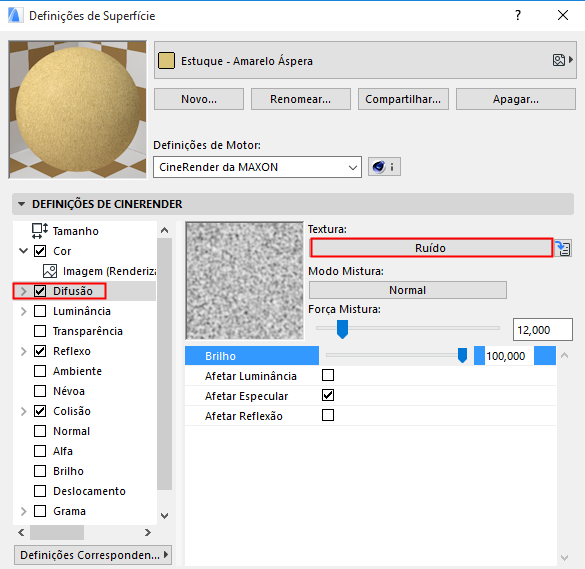
Task: Open the Estuque - Amarelo Áspera surface selector
Action: pyautogui.click(x=365, y=60)
